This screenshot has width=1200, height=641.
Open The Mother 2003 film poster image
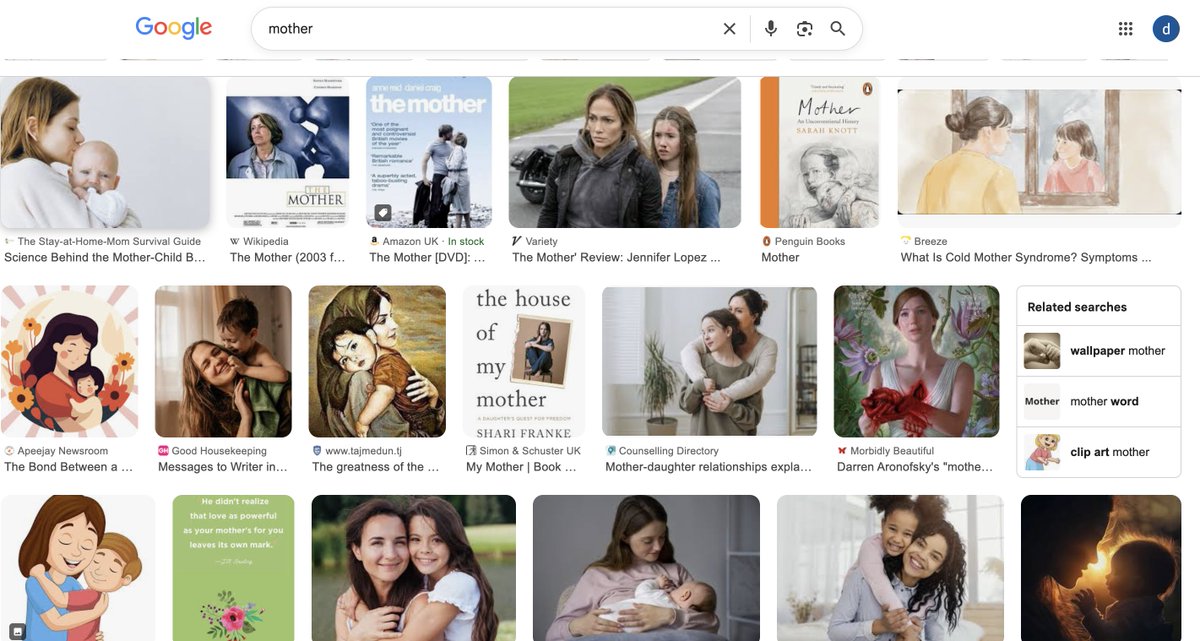pyautogui.click(x=288, y=152)
